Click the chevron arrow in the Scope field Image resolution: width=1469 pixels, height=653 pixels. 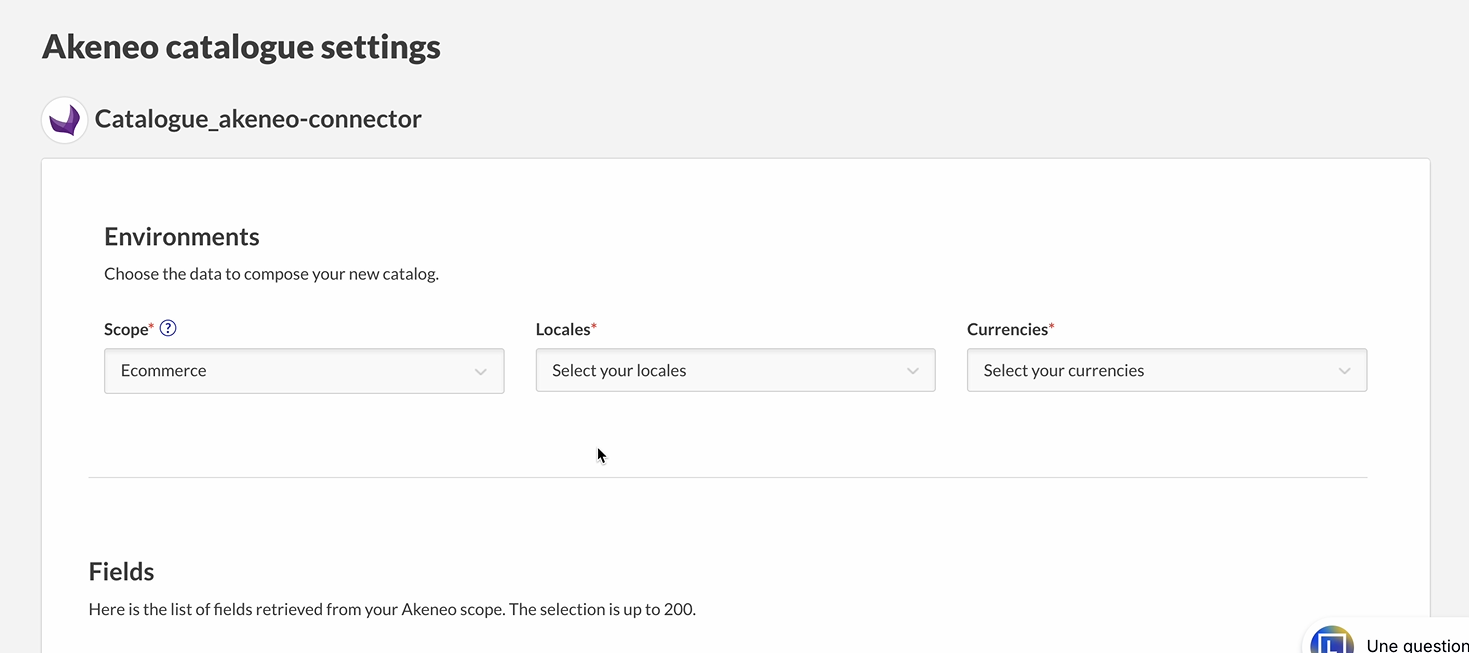click(x=481, y=371)
